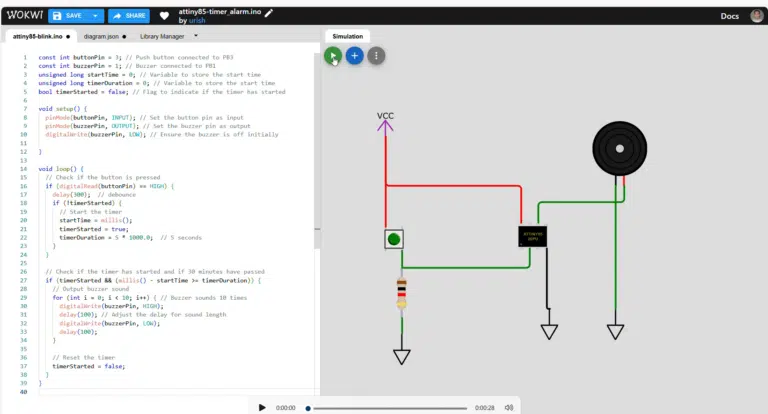Screen dimensions: 768x414
Task: Click the editor vertical scrollbar
Action: 317,152
